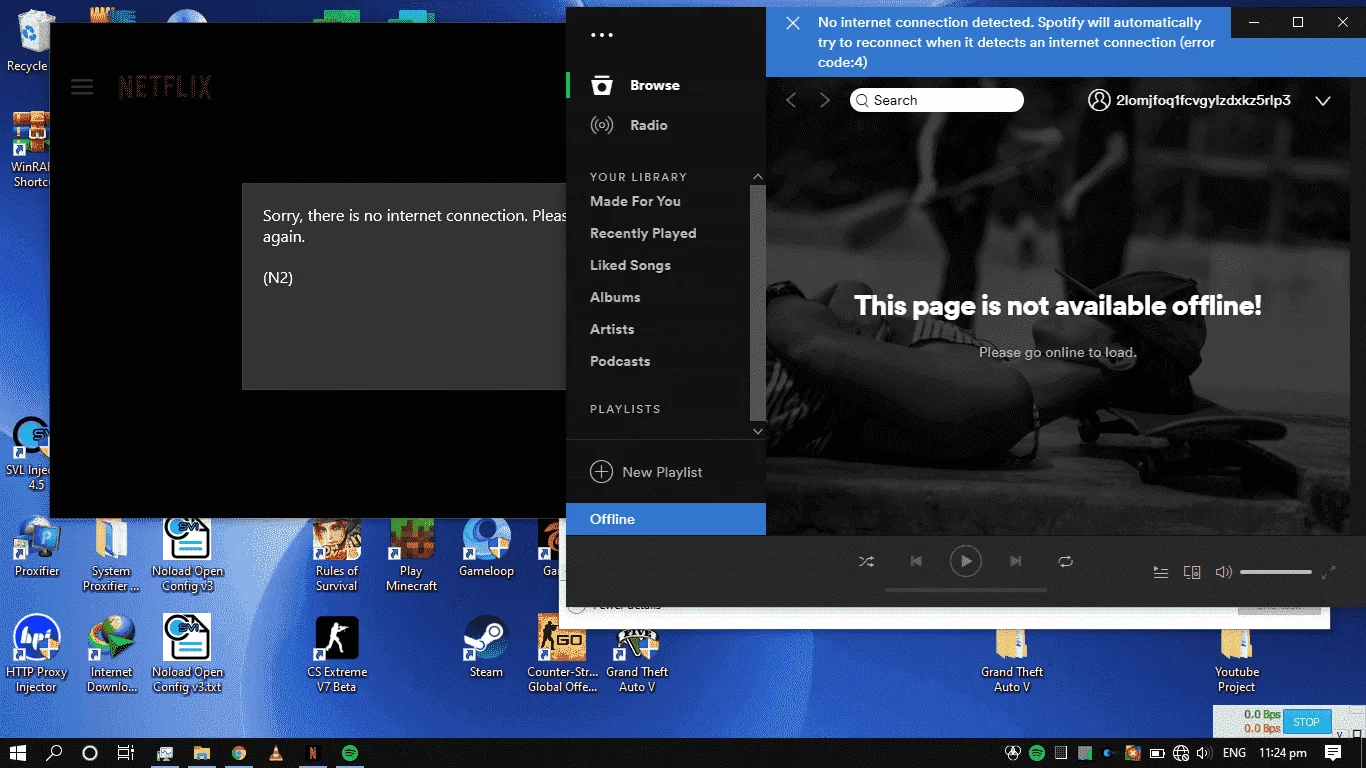Viewport: 1366px width, 768px height.
Task: Select the Grand Theft Auto V folder
Action: click(1012, 662)
